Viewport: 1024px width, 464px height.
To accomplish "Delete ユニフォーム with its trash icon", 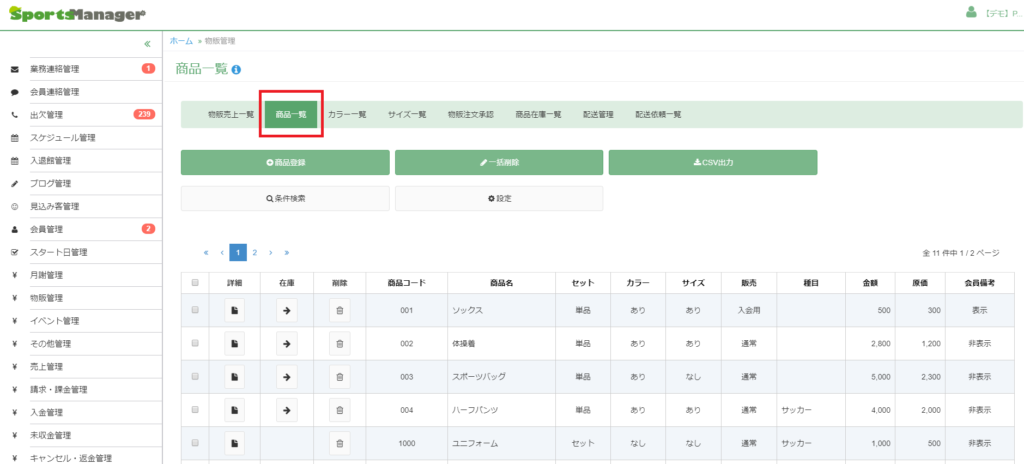I will coord(340,443).
